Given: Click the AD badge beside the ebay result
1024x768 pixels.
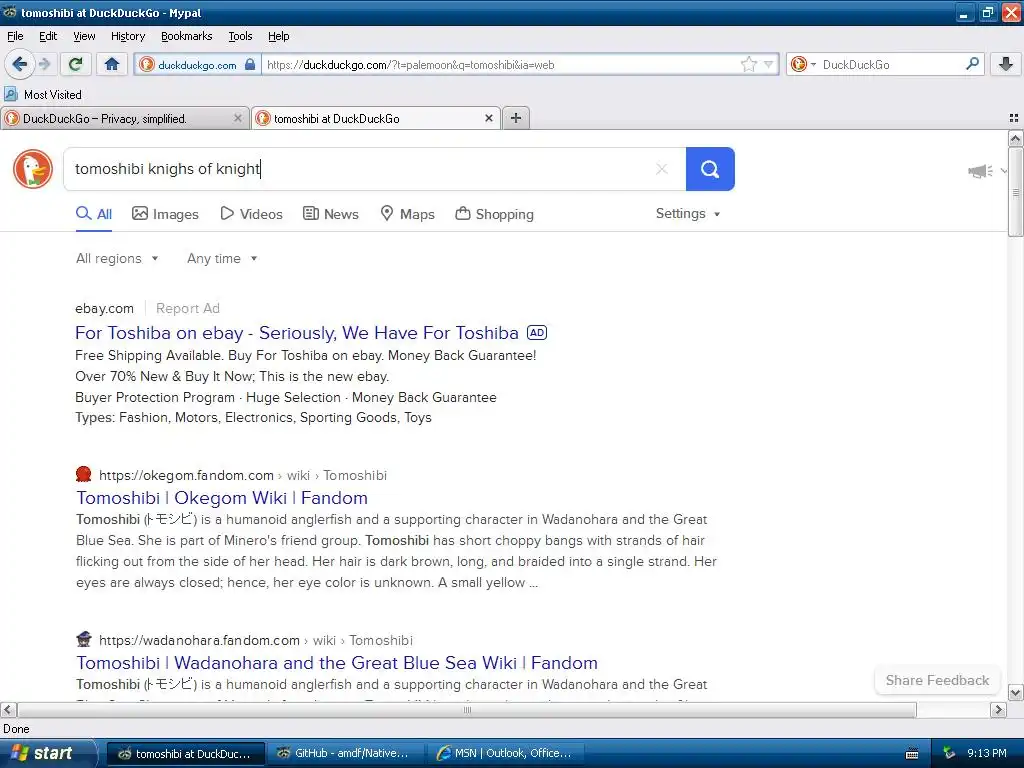Looking at the screenshot, I should [x=537, y=332].
